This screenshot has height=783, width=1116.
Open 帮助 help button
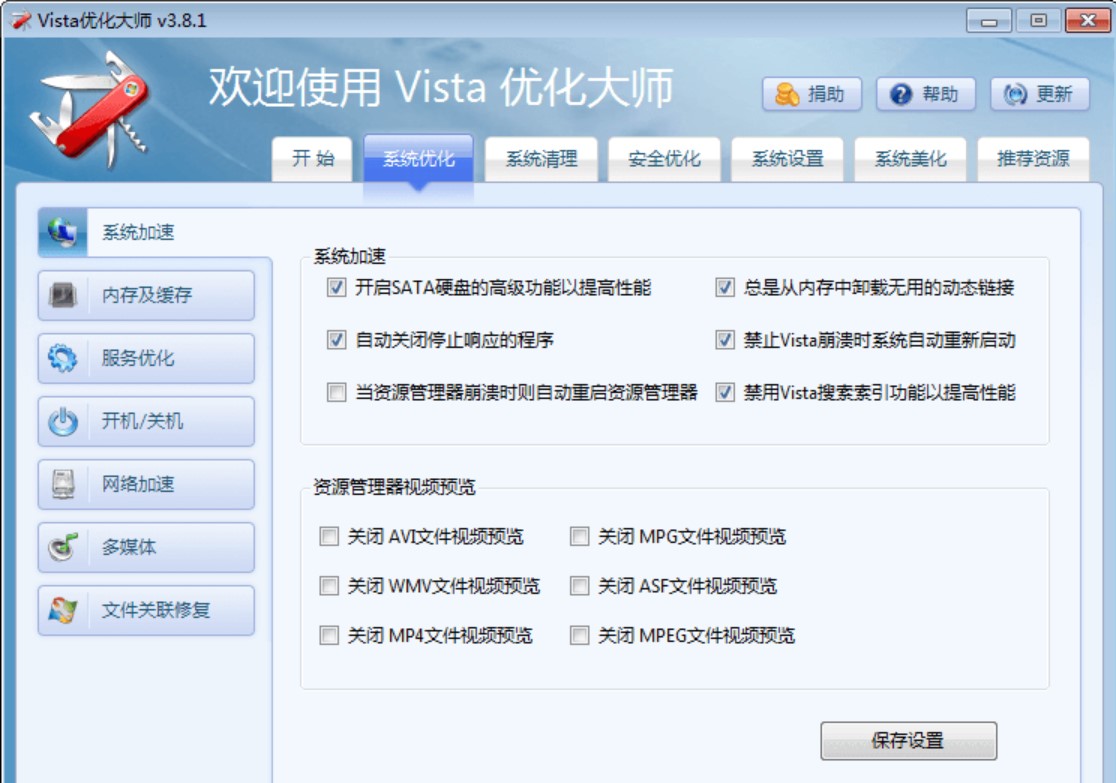click(x=925, y=94)
